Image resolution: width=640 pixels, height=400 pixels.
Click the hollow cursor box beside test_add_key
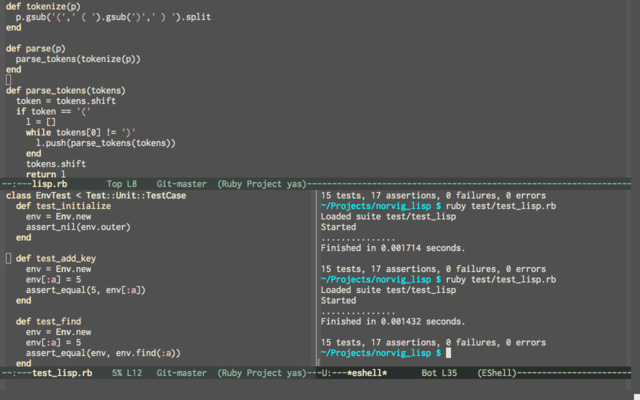(x=9, y=258)
